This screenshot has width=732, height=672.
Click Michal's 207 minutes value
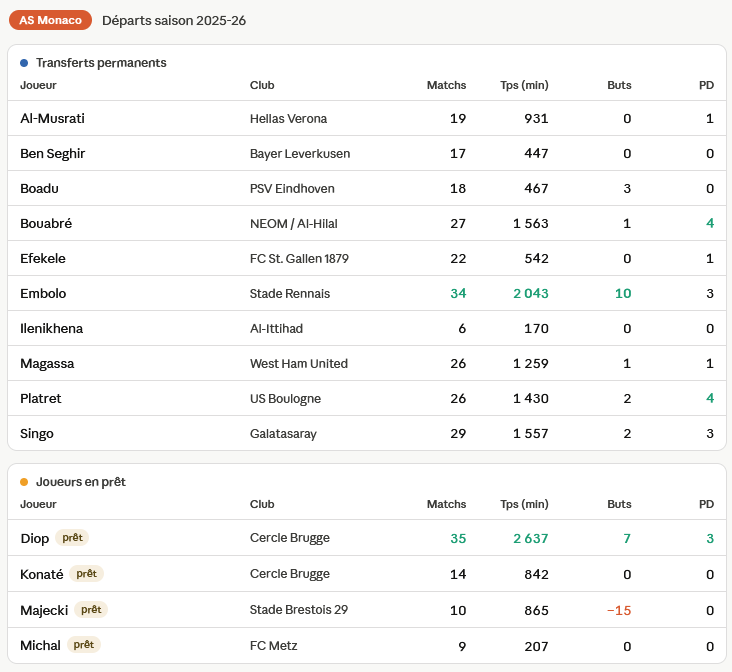[x=536, y=646]
